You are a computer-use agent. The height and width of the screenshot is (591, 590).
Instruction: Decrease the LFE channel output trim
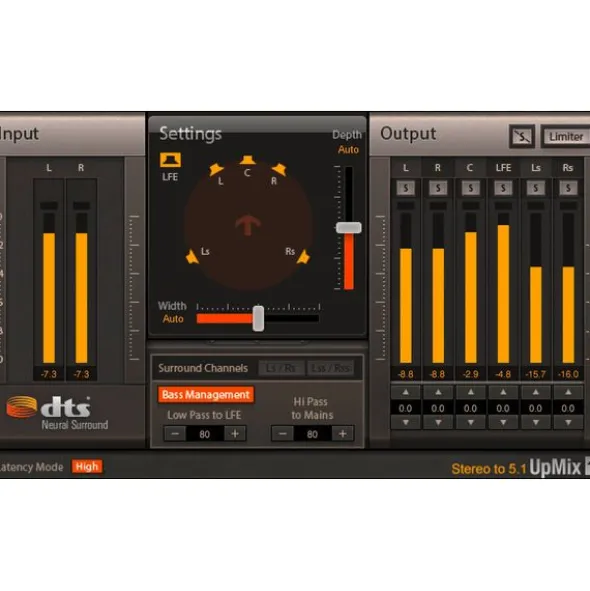(503, 423)
